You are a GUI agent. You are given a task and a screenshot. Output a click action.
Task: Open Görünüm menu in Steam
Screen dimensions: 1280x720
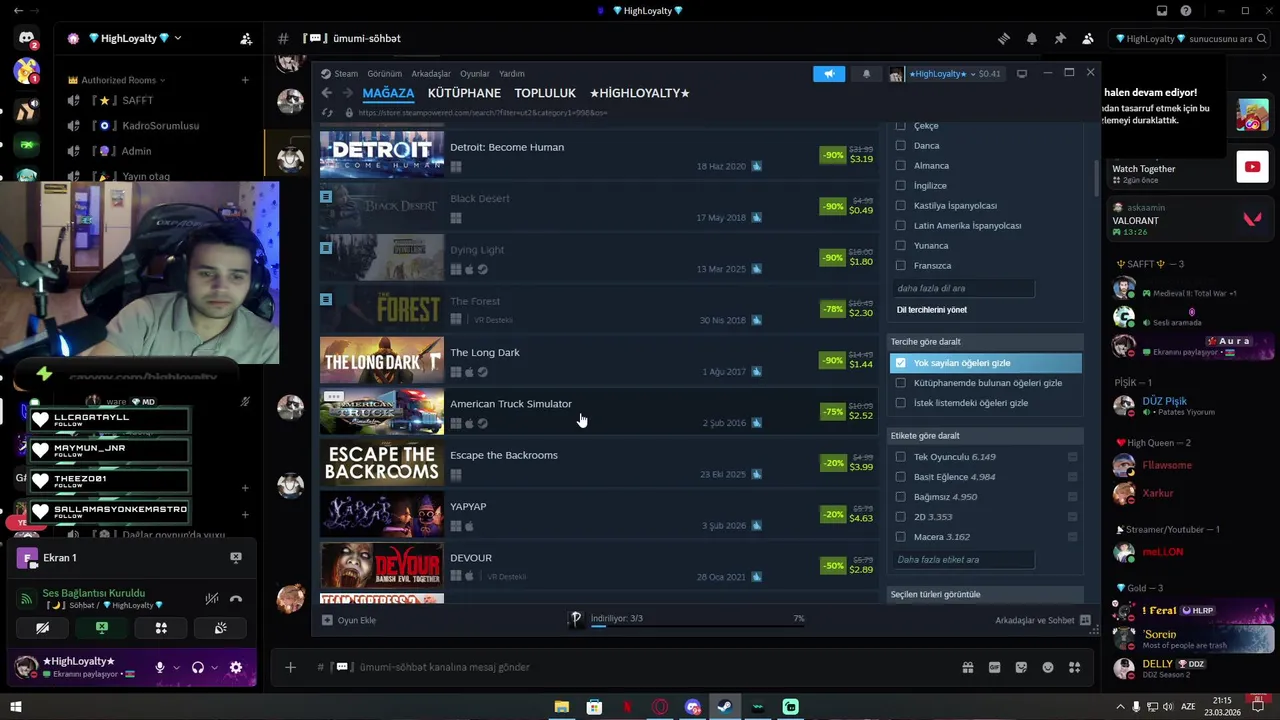pyautogui.click(x=384, y=74)
